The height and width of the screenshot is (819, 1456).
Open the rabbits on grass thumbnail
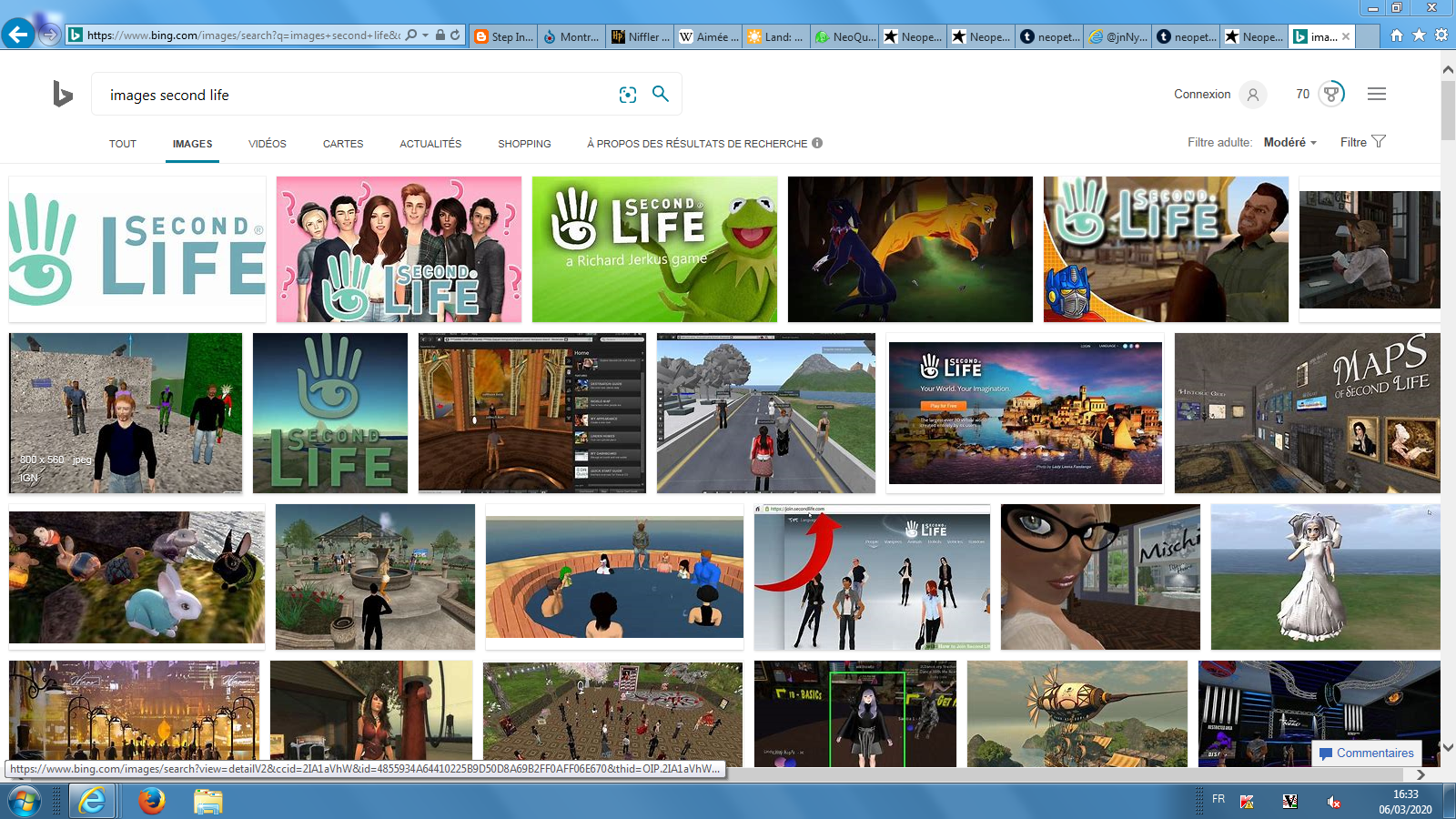coord(136,577)
